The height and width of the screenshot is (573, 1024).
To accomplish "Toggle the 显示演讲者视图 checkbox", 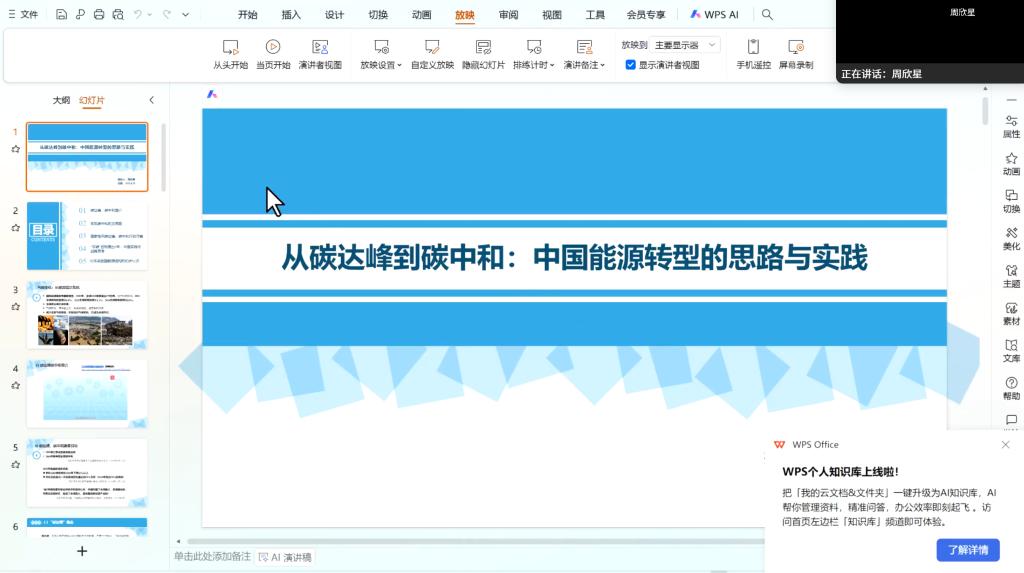I will (631, 65).
